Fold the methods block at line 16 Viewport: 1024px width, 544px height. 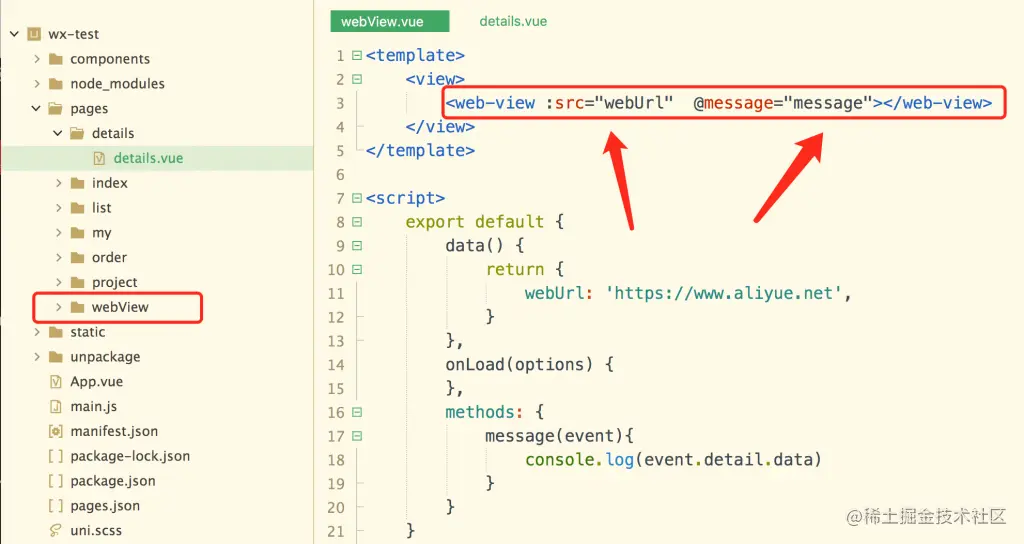coord(357,412)
